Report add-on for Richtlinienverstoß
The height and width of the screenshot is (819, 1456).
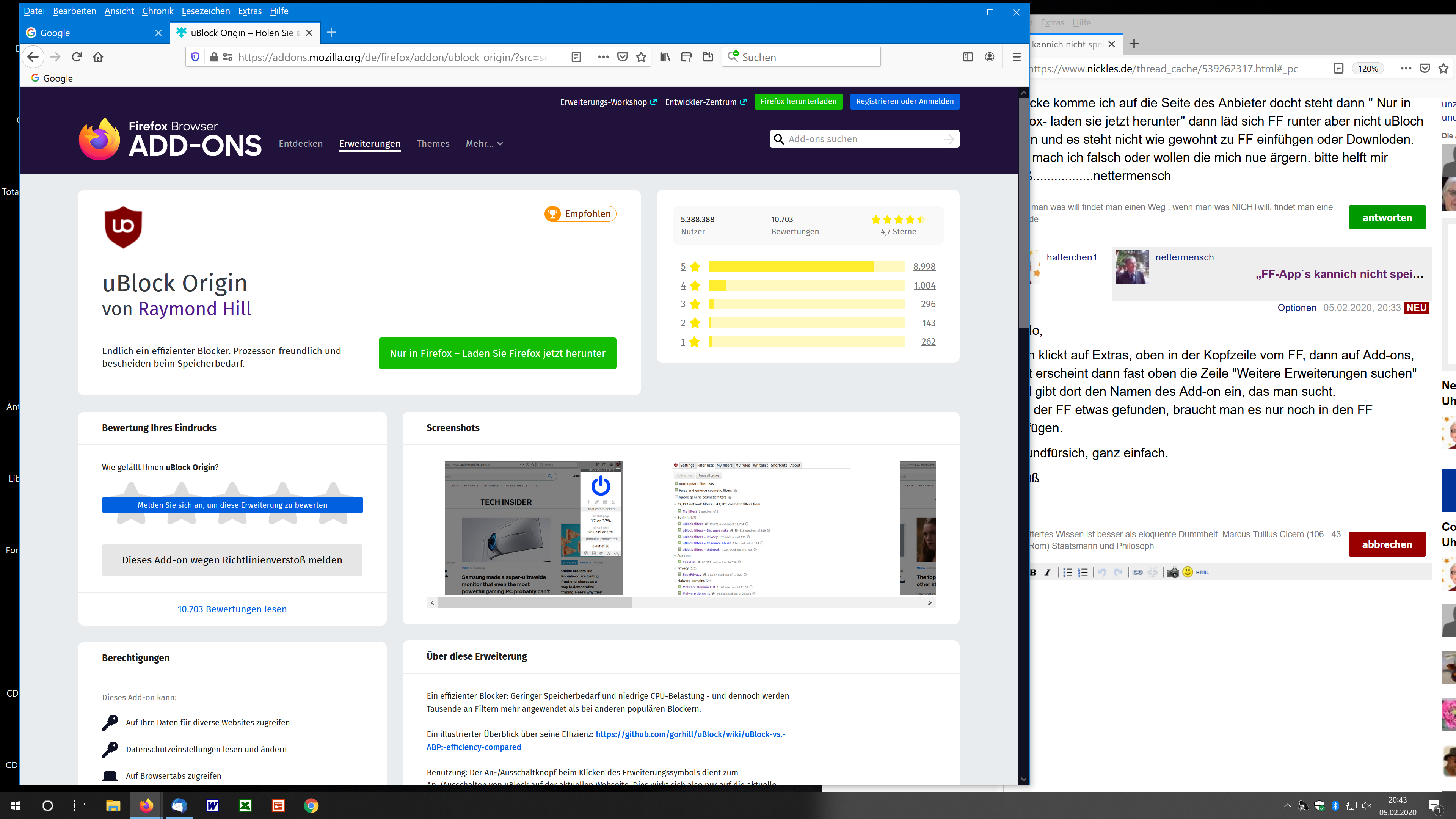(x=232, y=560)
